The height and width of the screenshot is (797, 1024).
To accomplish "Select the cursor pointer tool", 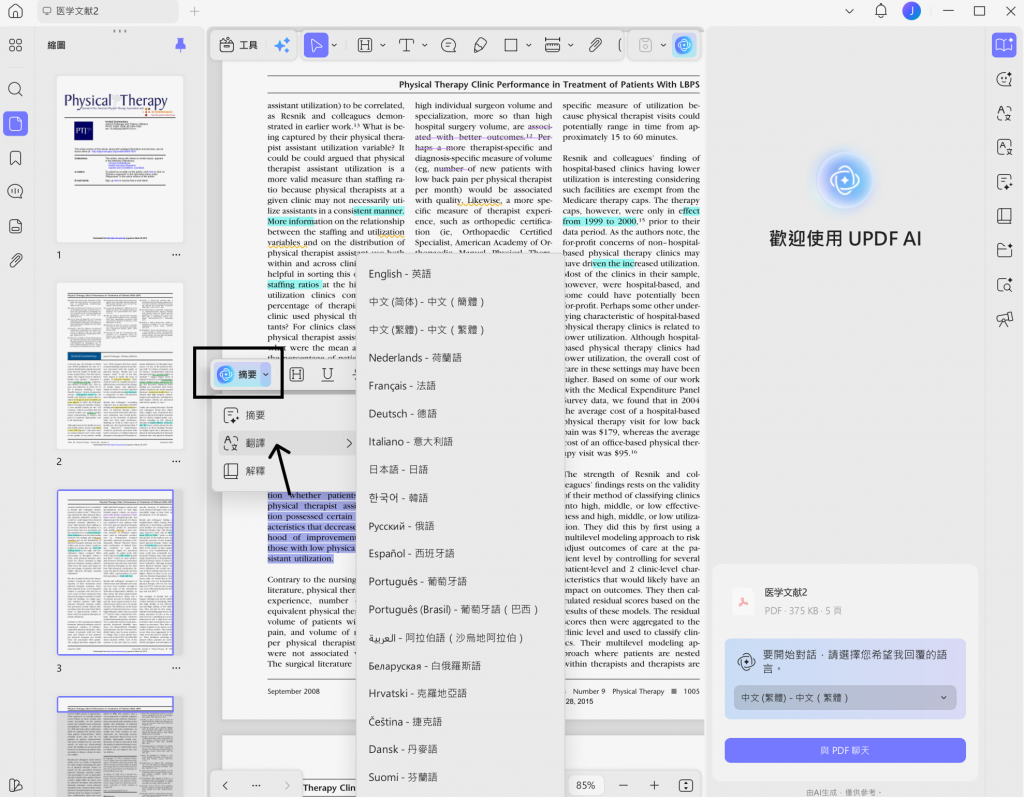I will click(316, 45).
